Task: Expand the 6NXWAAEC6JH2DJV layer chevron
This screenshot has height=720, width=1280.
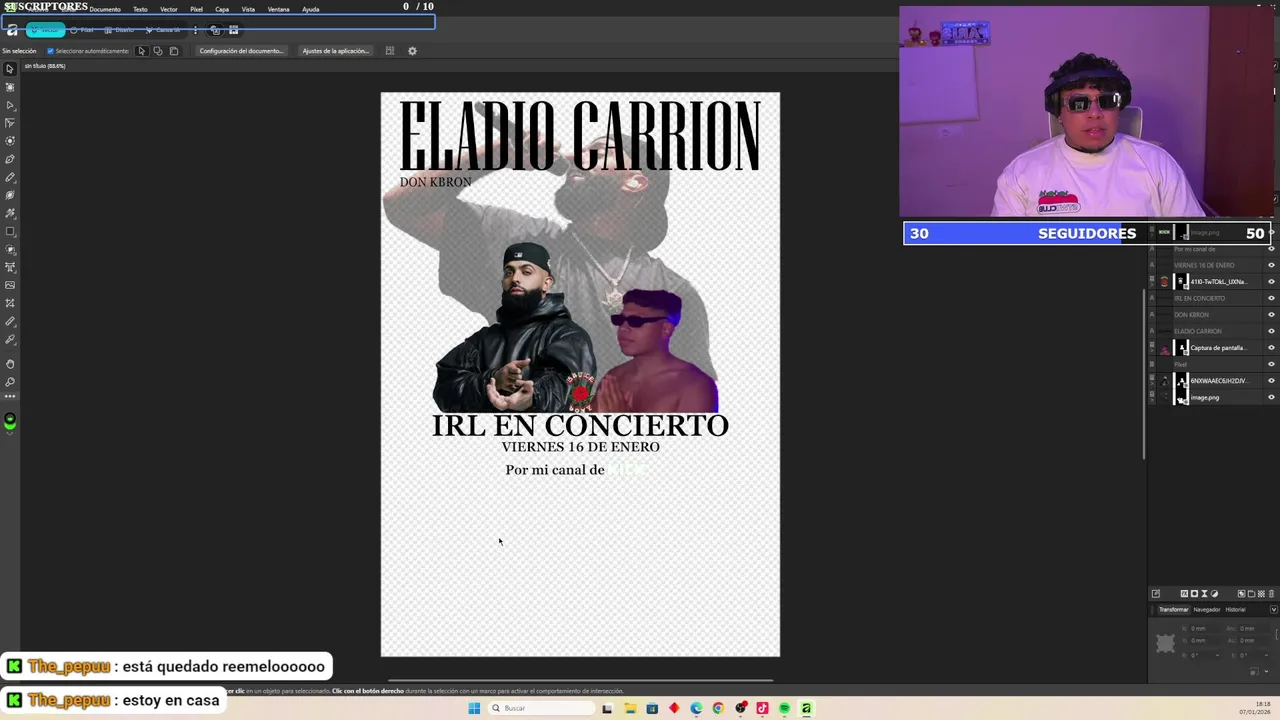Action: [1151, 384]
